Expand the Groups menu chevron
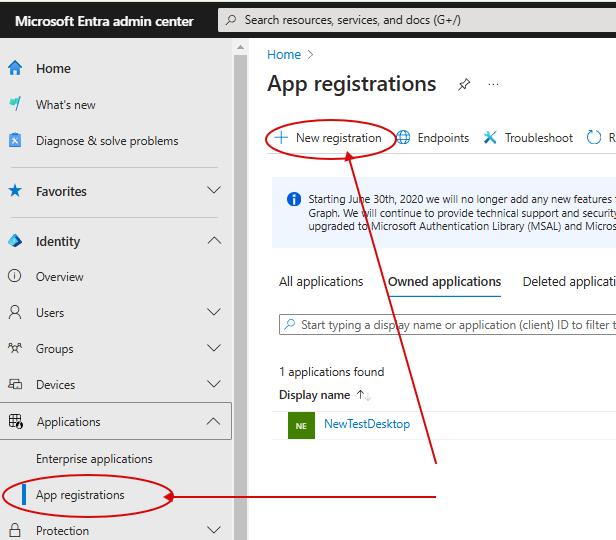 214,348
